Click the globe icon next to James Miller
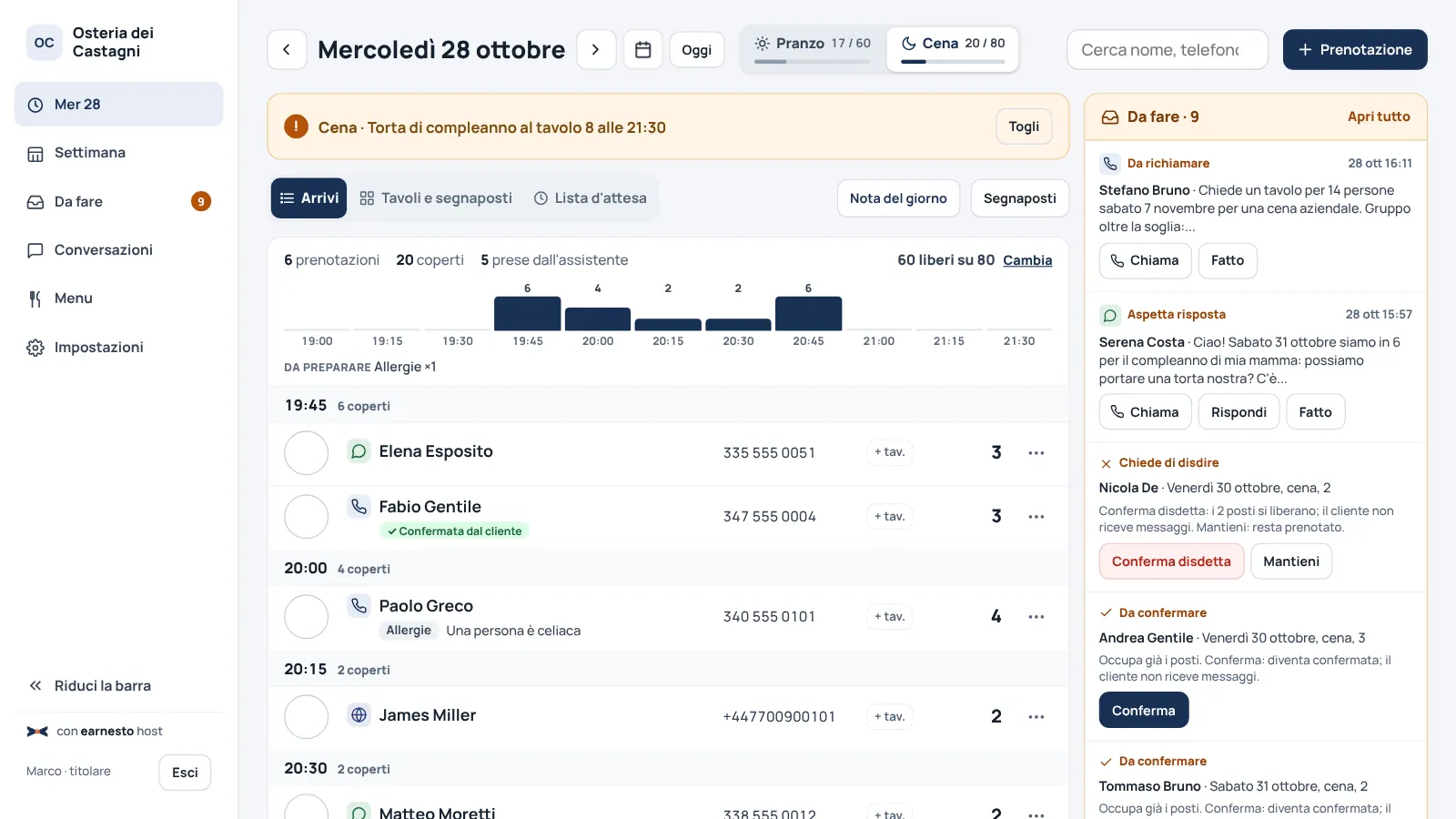 (359, 715)
